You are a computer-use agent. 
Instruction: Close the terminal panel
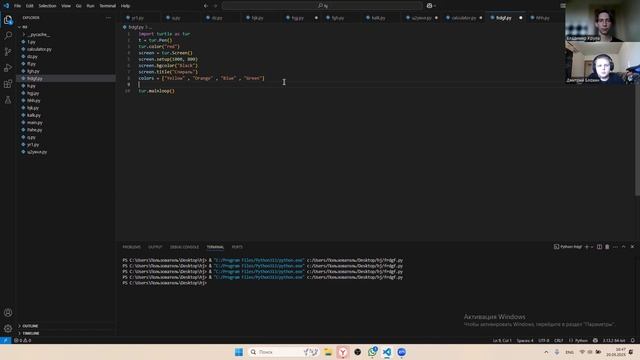[632, 247]
